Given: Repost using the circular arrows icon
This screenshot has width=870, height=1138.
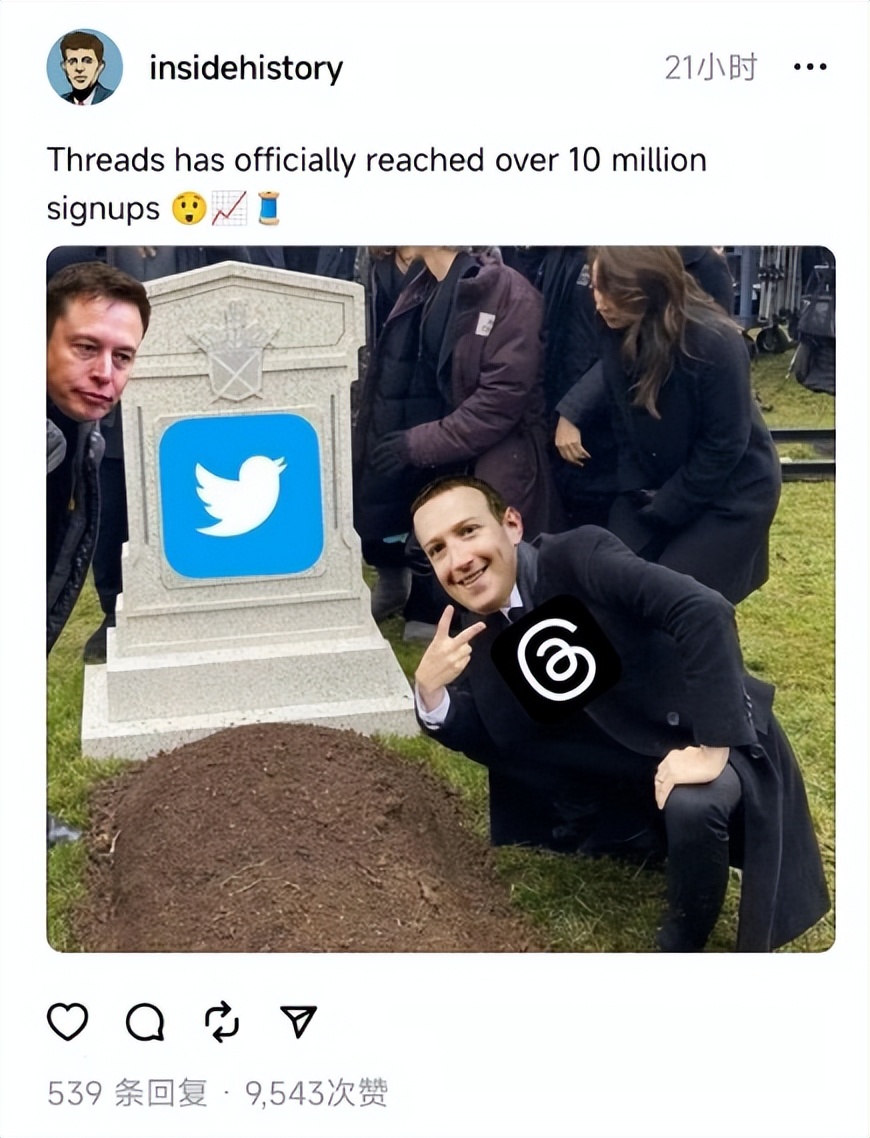Looking at the screenshot, I should (x=221, y=1022).
